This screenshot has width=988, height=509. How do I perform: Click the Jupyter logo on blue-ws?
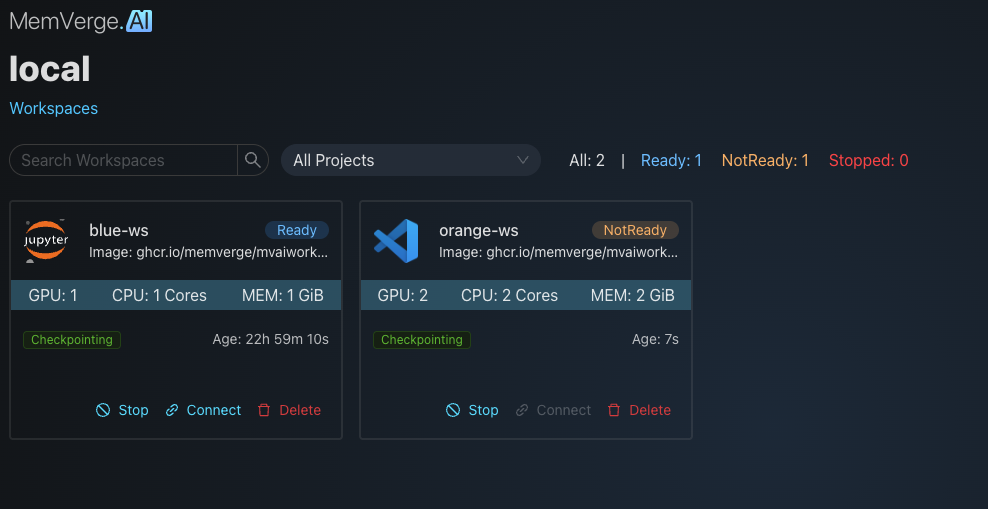point(46,241)
